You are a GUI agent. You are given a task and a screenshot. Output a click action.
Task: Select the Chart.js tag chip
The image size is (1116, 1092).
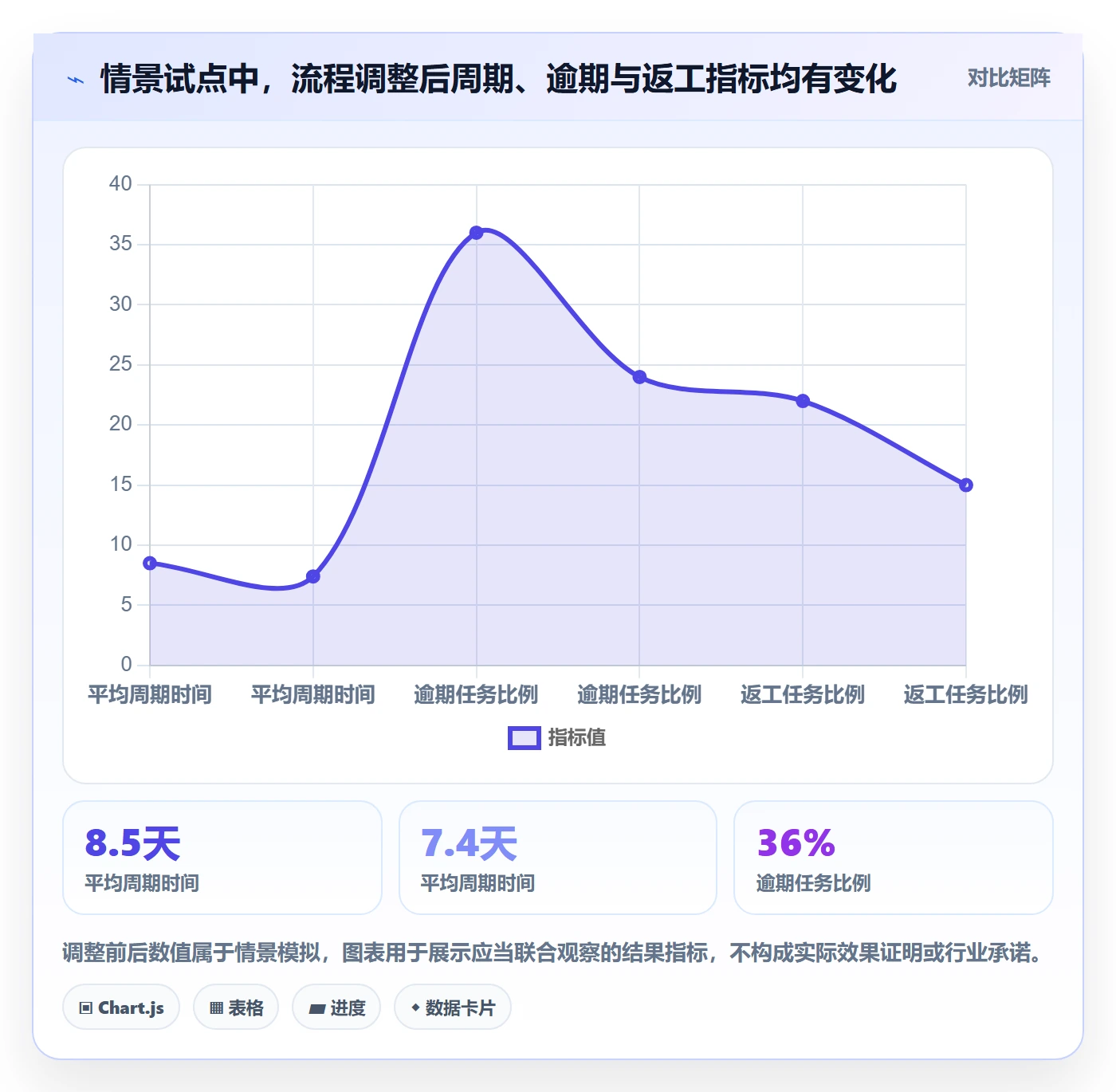pos(121,1008)
